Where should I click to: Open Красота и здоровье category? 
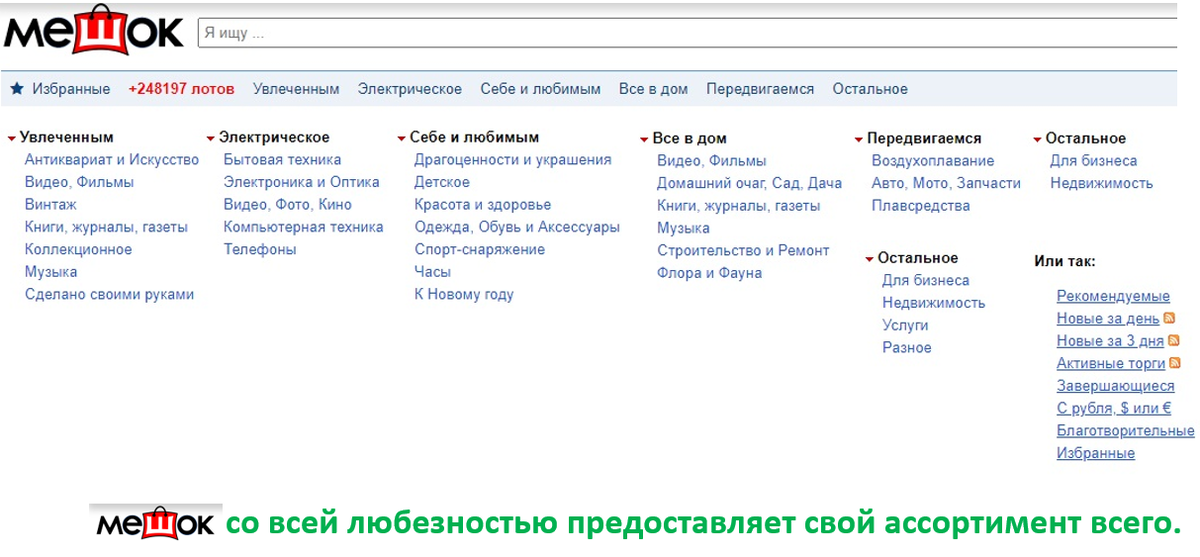point(483,205)
